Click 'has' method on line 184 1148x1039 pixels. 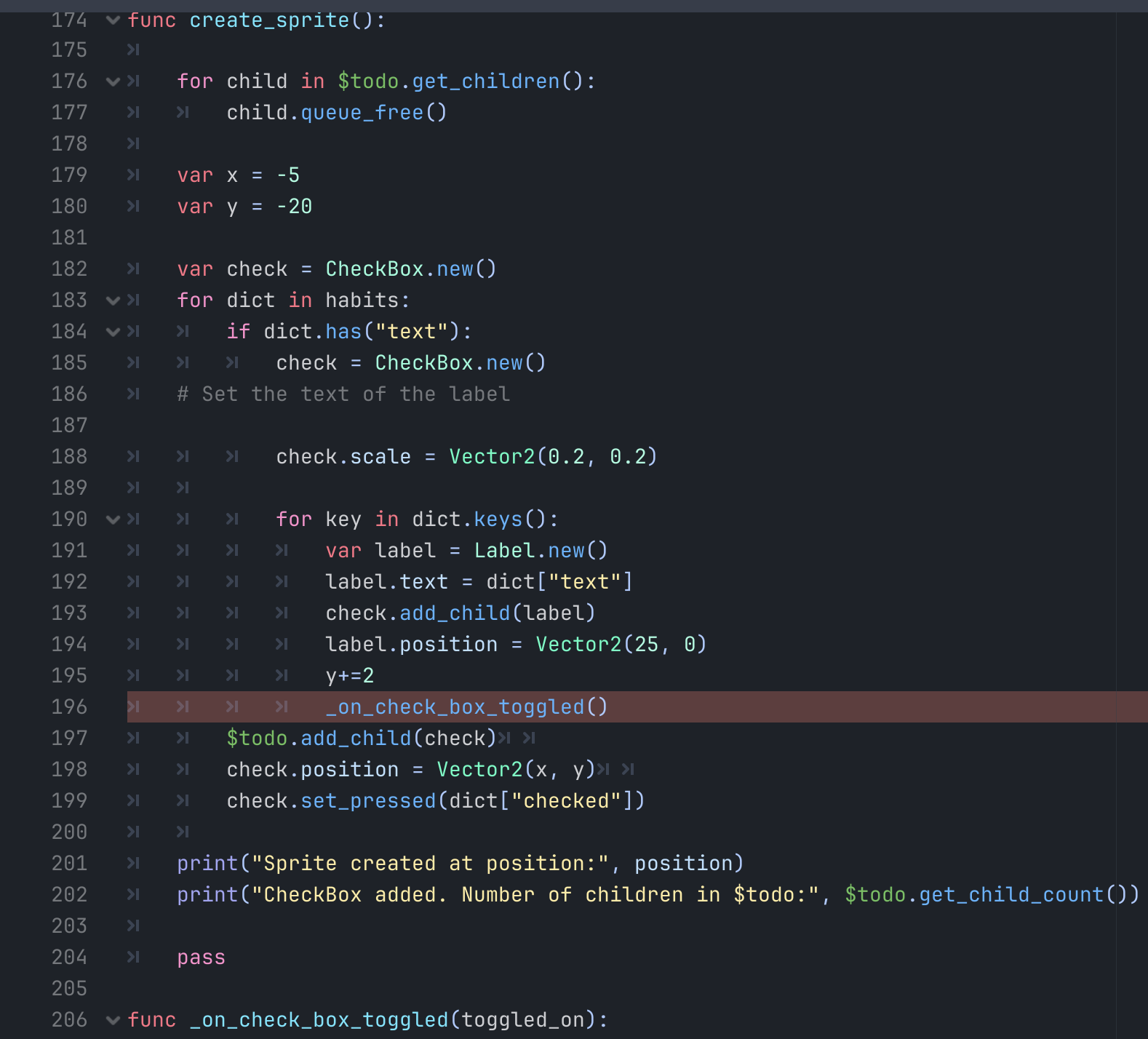point(343,331)
